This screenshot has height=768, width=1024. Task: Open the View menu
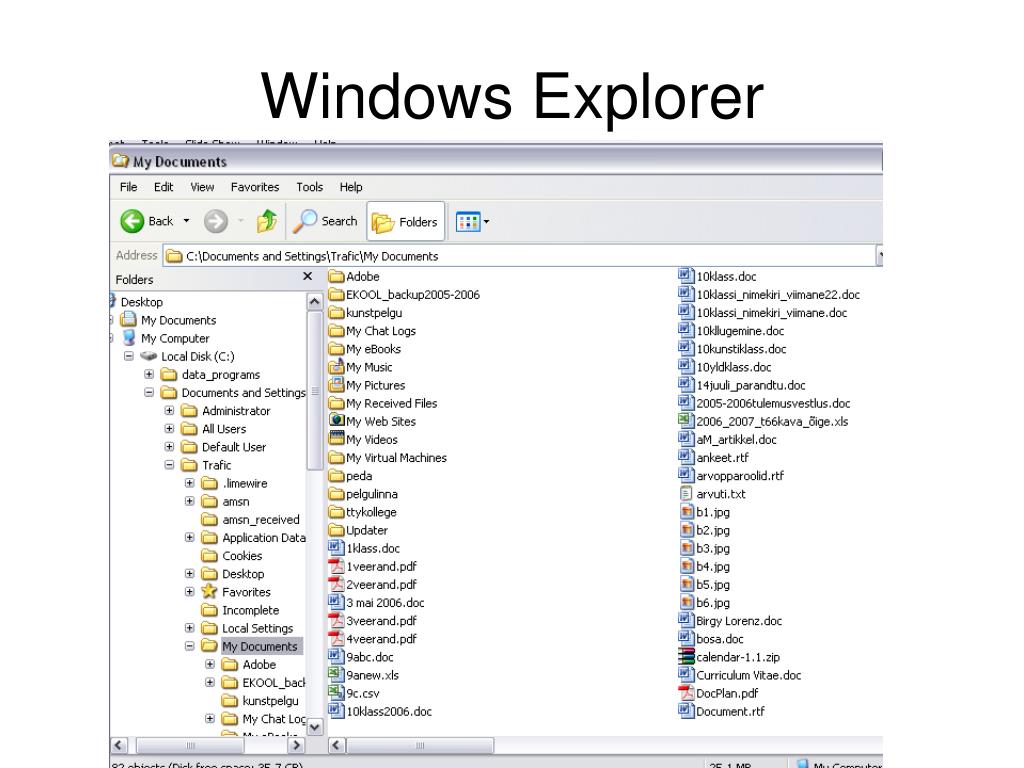202,187
